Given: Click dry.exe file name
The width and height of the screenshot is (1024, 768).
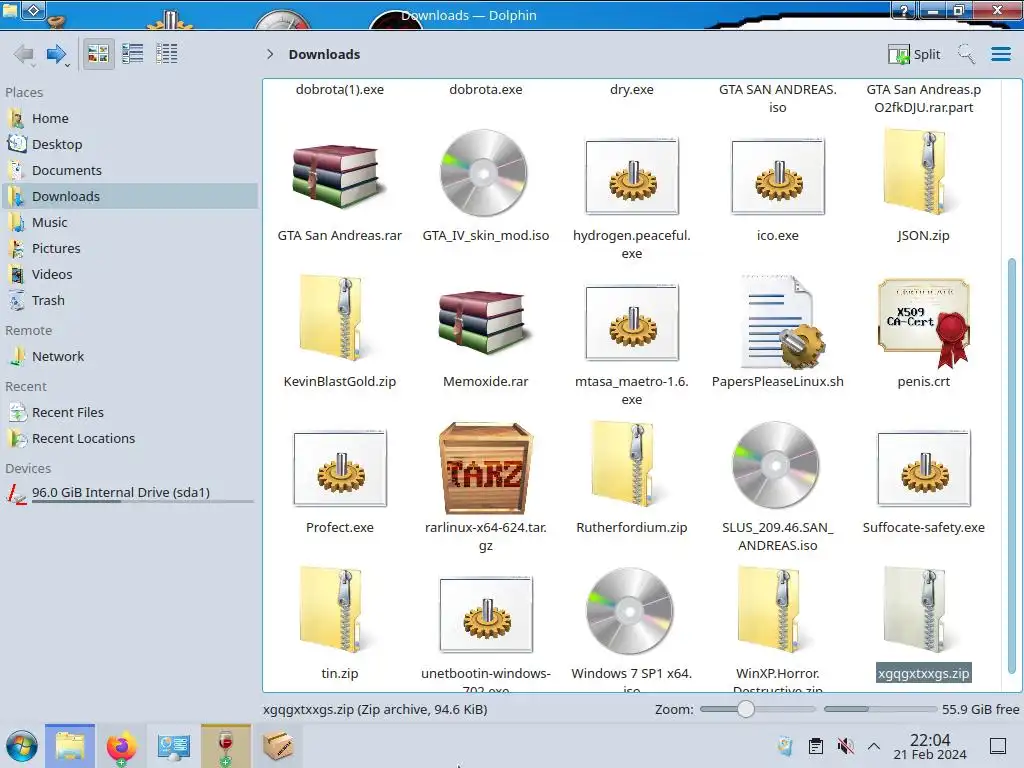Looking at the screenshot, I should tap(632, 89).
